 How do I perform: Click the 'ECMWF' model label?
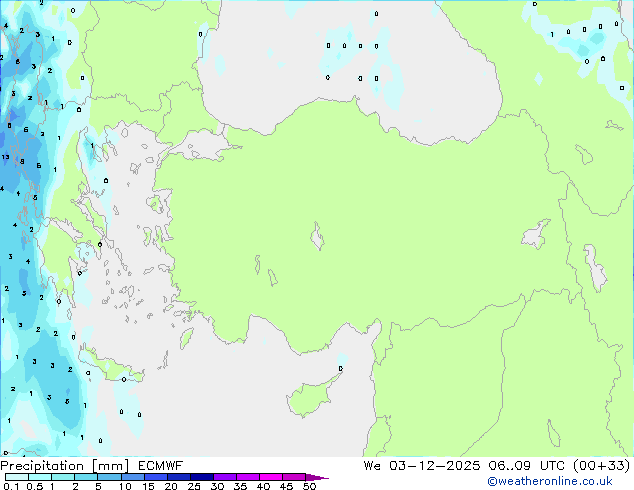[161, 466]
